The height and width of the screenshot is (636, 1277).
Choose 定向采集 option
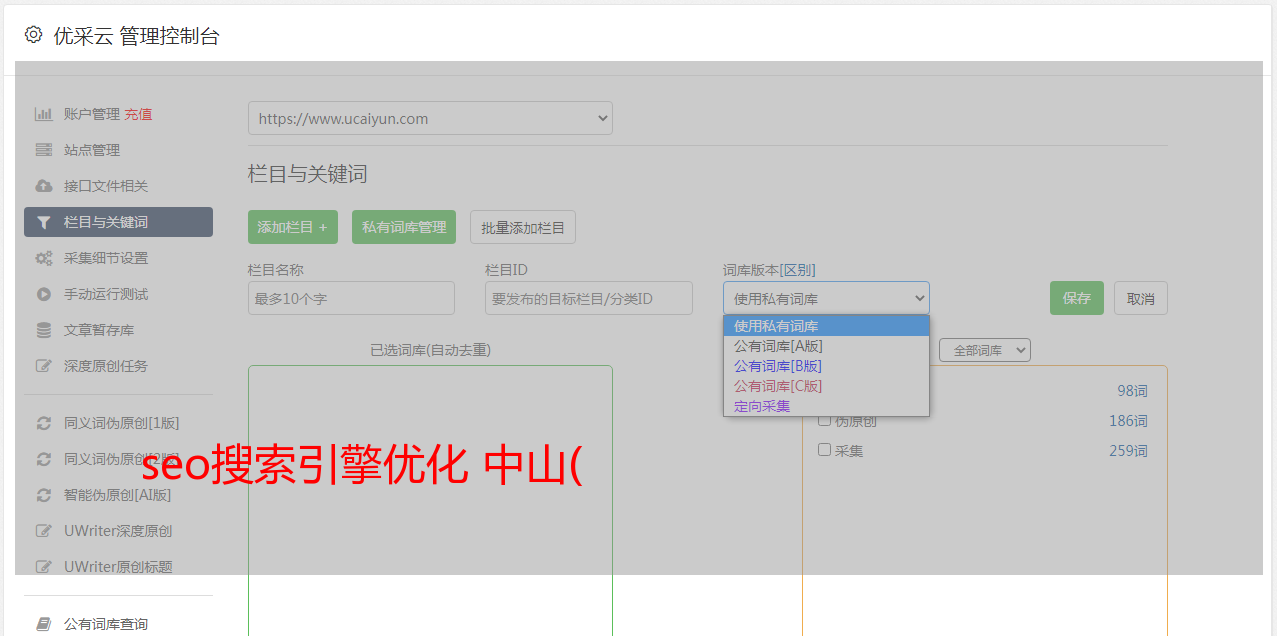point(826,406)
